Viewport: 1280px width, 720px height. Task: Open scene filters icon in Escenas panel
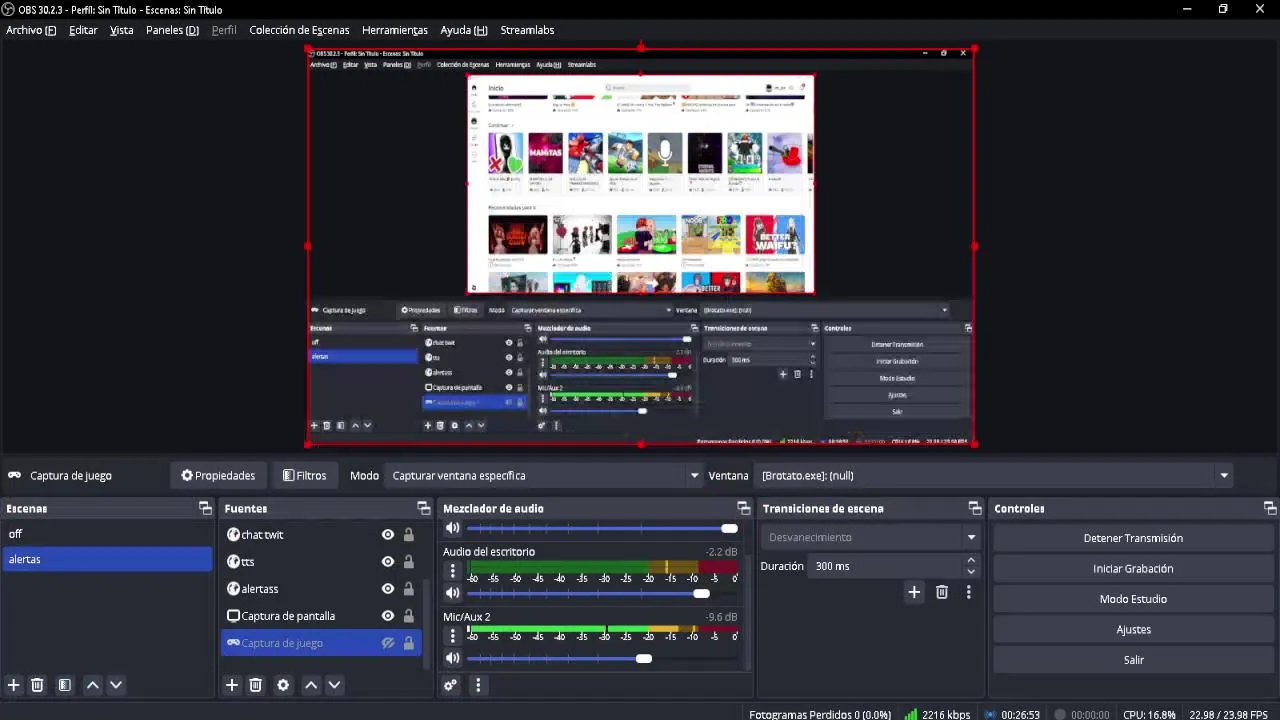(x=64, y=685)
